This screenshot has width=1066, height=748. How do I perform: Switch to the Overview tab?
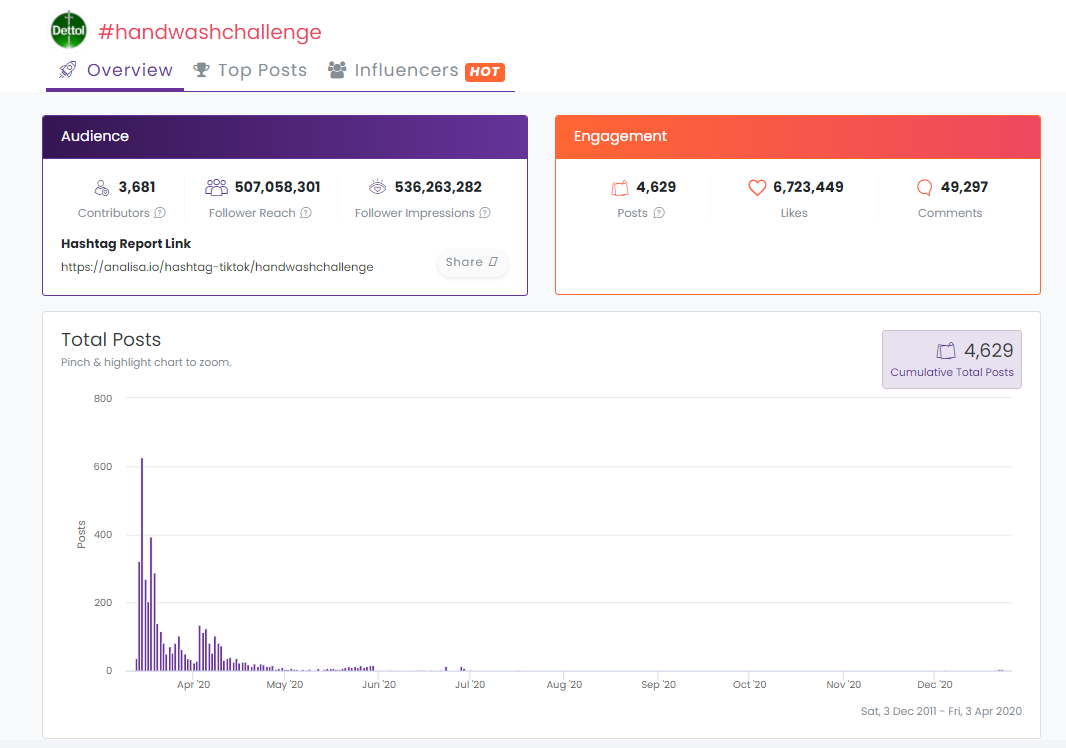coord(115,70)
